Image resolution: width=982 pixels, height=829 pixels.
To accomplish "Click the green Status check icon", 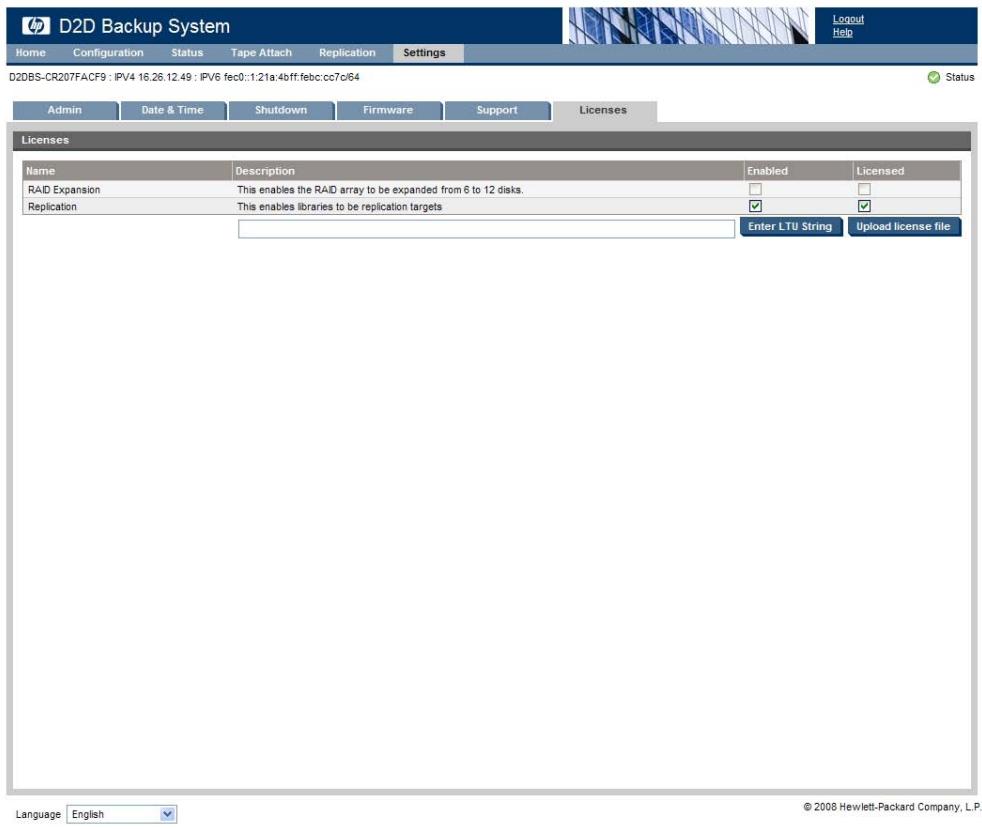I will tap(933, 77).
